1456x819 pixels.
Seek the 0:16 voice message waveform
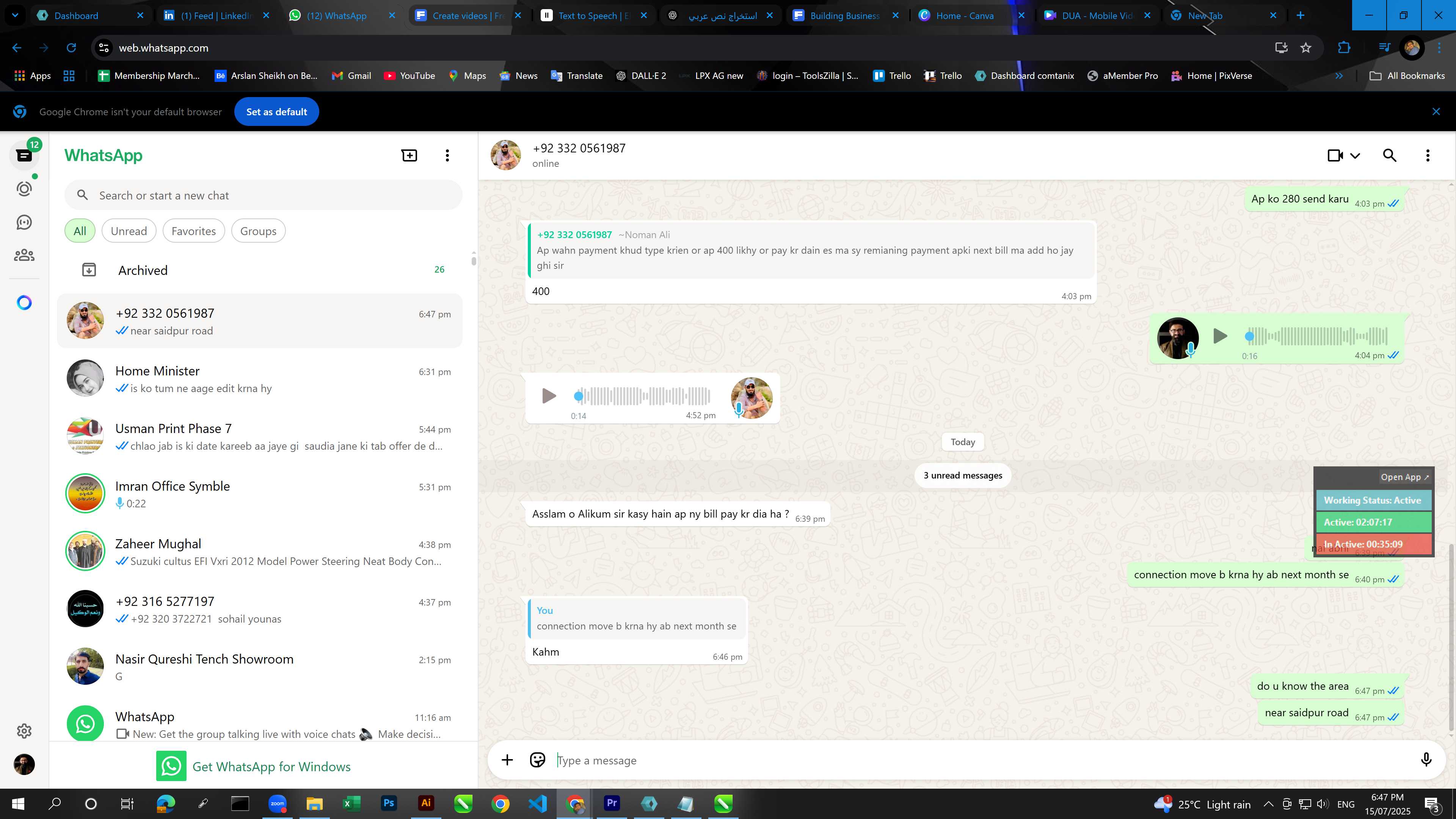pos(1316,336)
